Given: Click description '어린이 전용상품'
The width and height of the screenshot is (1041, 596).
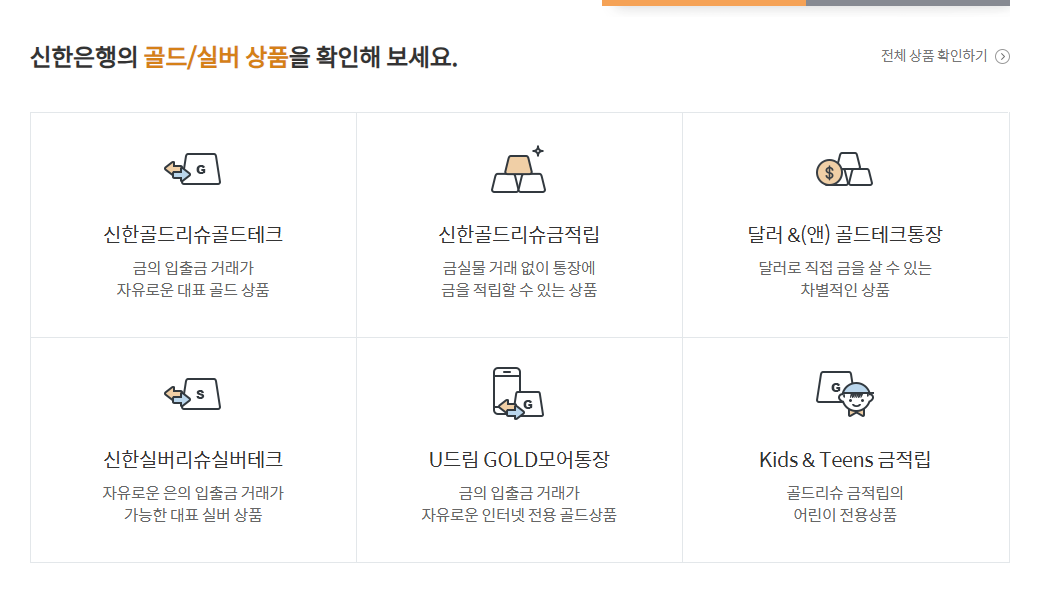Looking at the screenshot, I should point(845,515).
